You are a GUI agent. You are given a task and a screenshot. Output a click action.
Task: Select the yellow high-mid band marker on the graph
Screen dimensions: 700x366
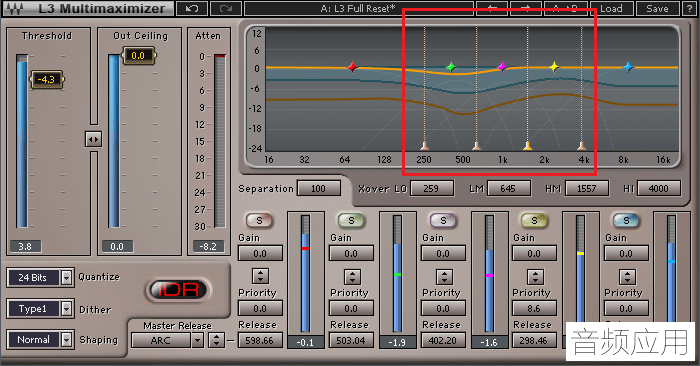554,67
